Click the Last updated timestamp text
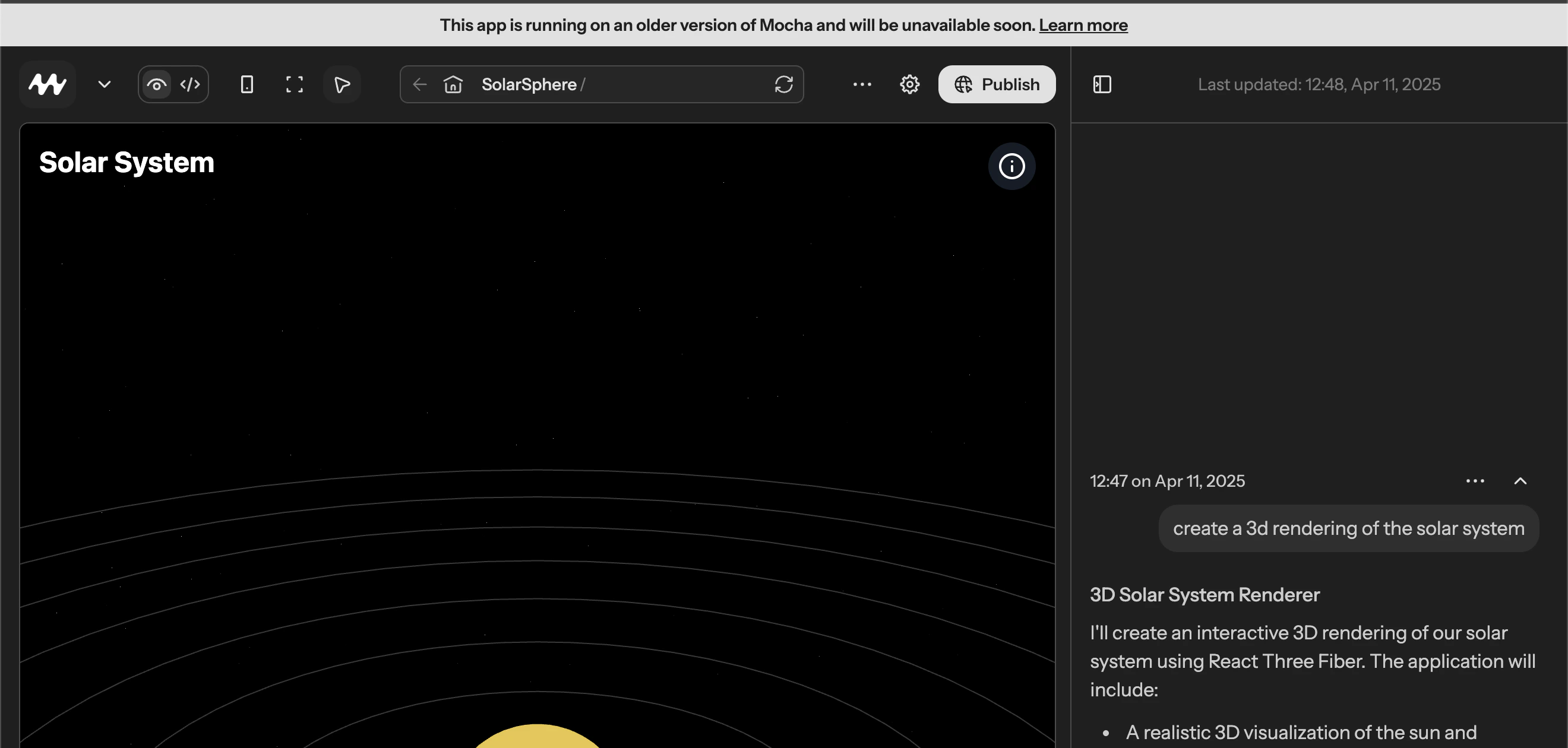1568x748 pixels. (x=1319, y=84)
